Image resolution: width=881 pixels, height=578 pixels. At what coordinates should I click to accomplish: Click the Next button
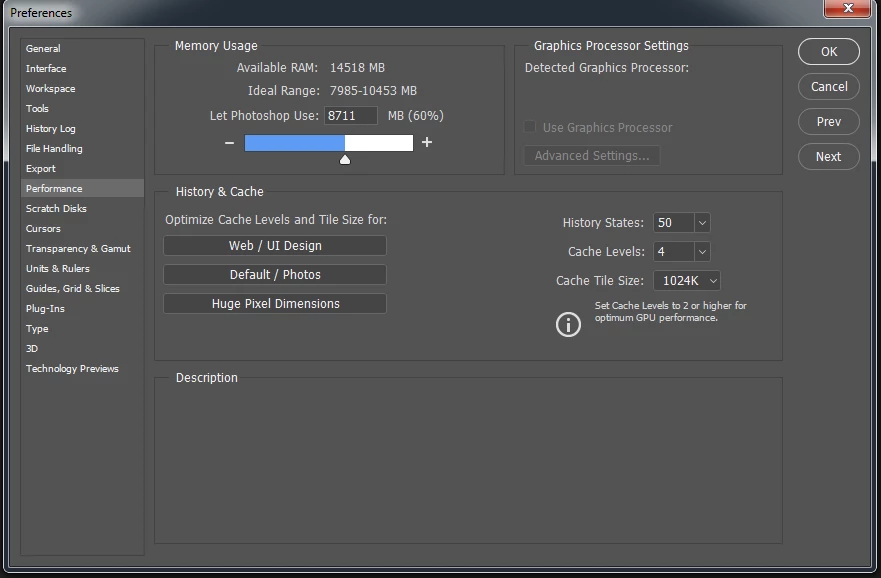(x=829, y=156)
